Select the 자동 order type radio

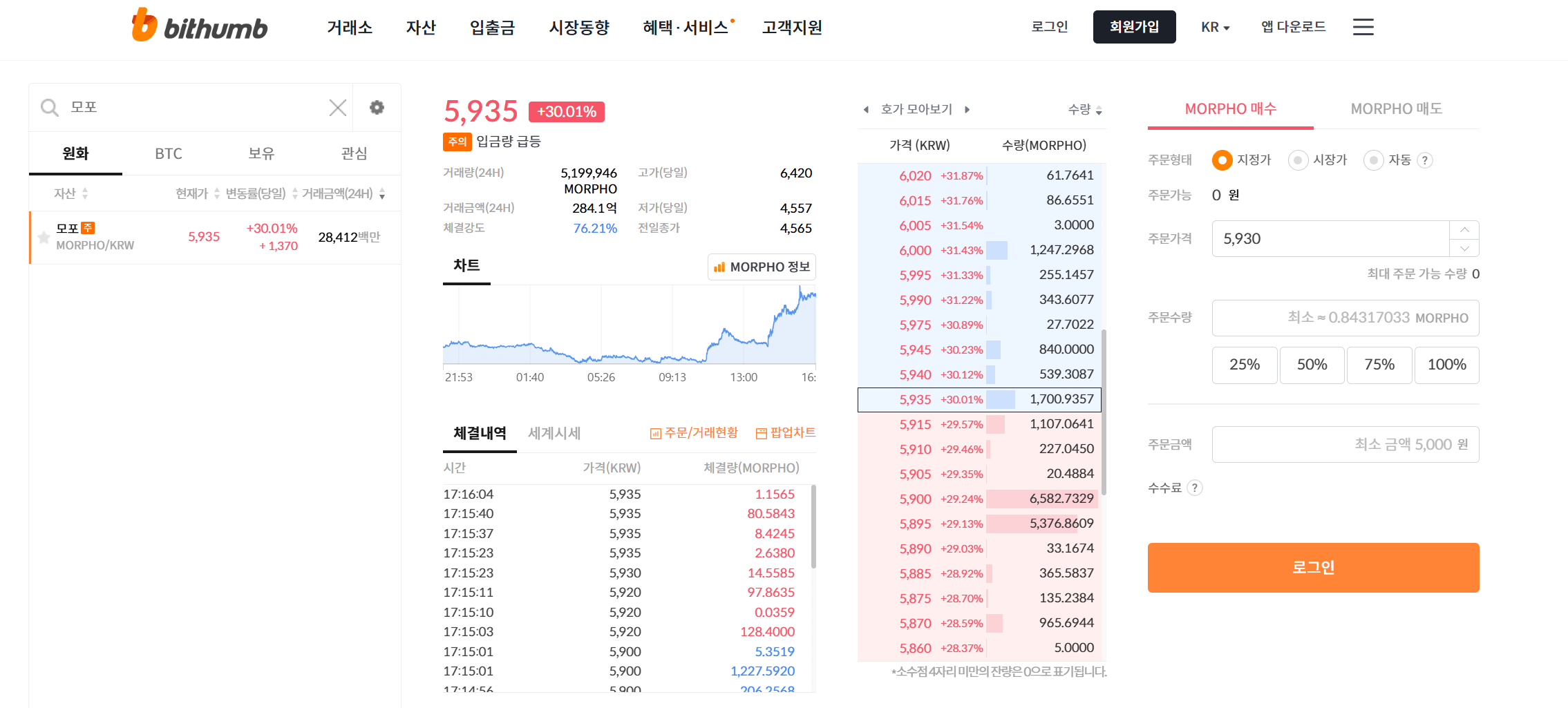(1373, 160)
